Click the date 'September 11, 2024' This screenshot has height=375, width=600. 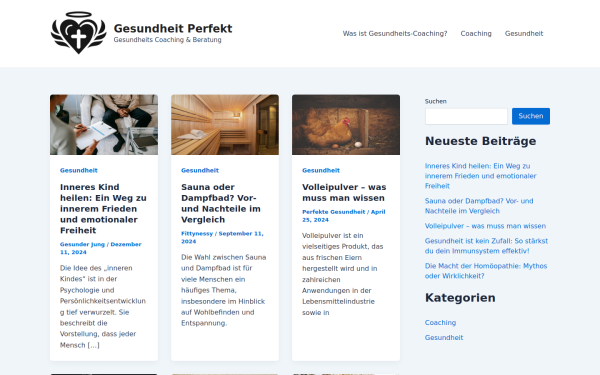tap(222, 238)
